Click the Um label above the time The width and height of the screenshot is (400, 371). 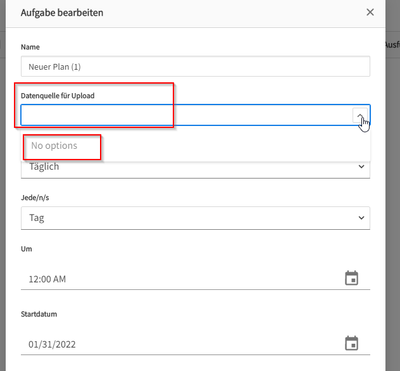pos(26,249)
